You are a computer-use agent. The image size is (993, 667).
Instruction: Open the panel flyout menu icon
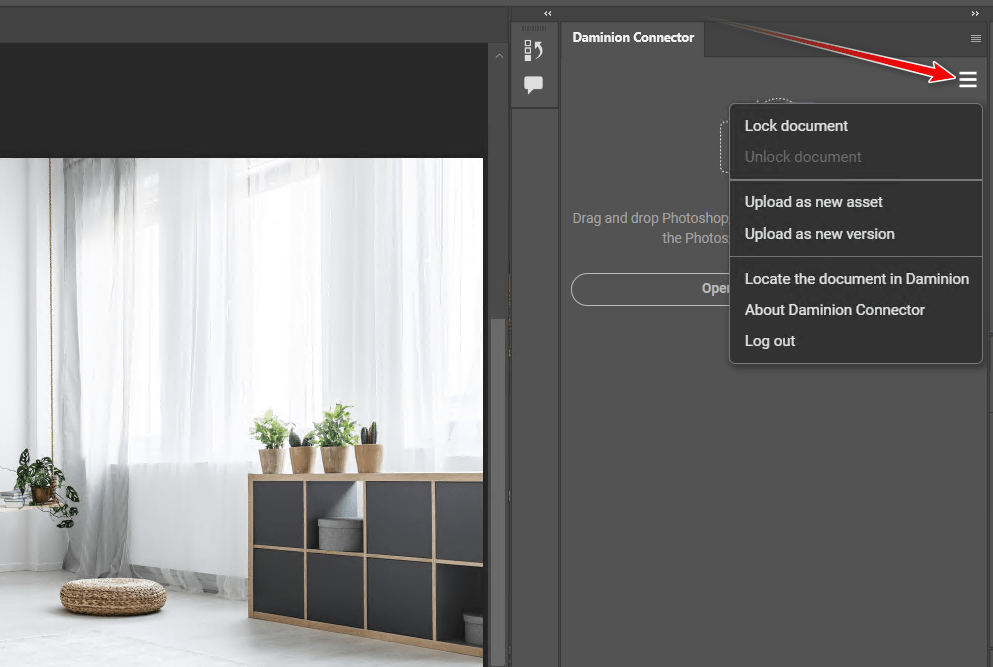pyautogui.click(x=976, y=38)
